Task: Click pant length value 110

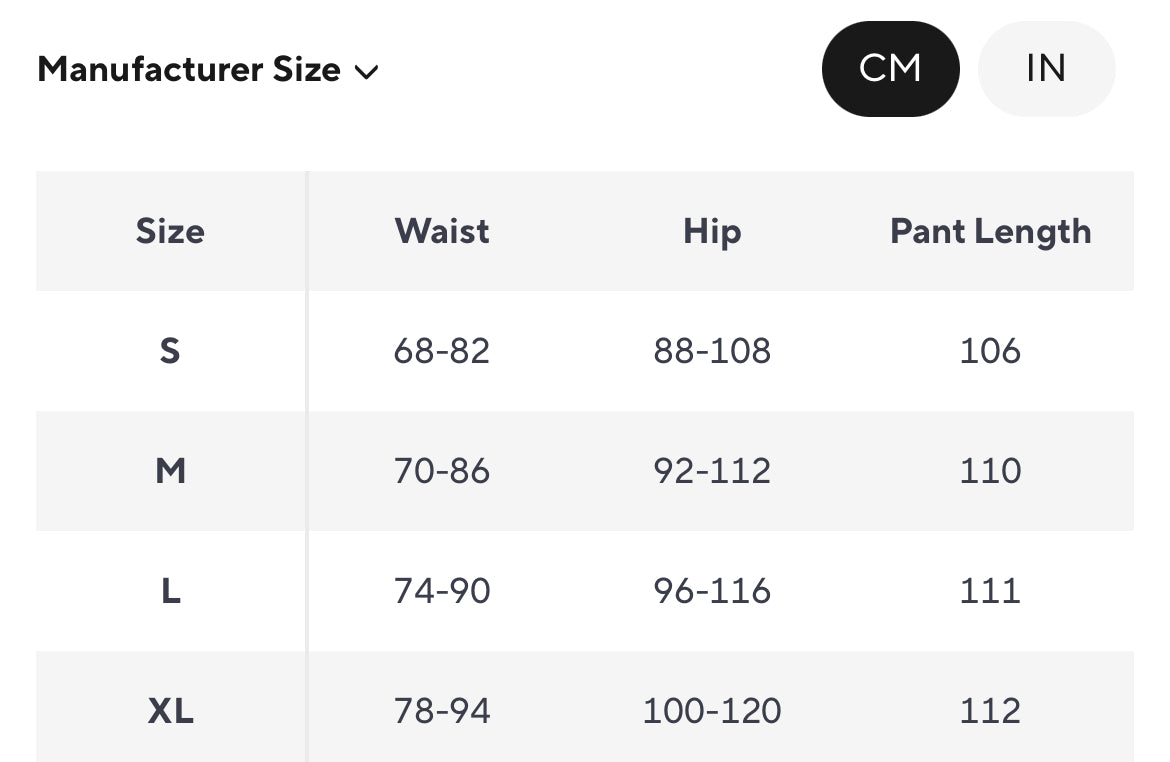Action: coord(990,471)
